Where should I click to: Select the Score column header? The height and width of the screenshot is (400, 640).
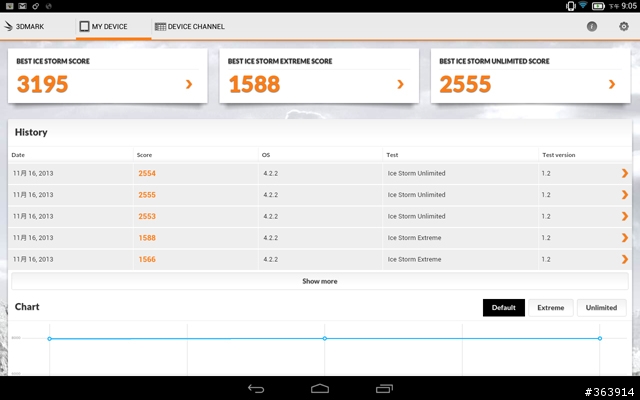pyautogui.click(x=144, y=155)
